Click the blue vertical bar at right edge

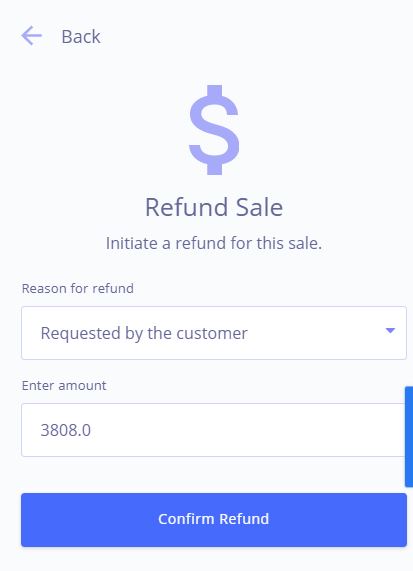coord(409,436)
